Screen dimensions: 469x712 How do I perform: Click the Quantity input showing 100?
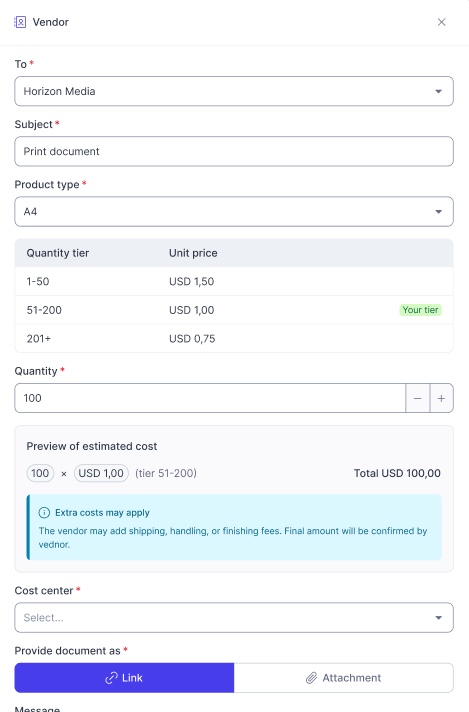[x=210, y=398]
